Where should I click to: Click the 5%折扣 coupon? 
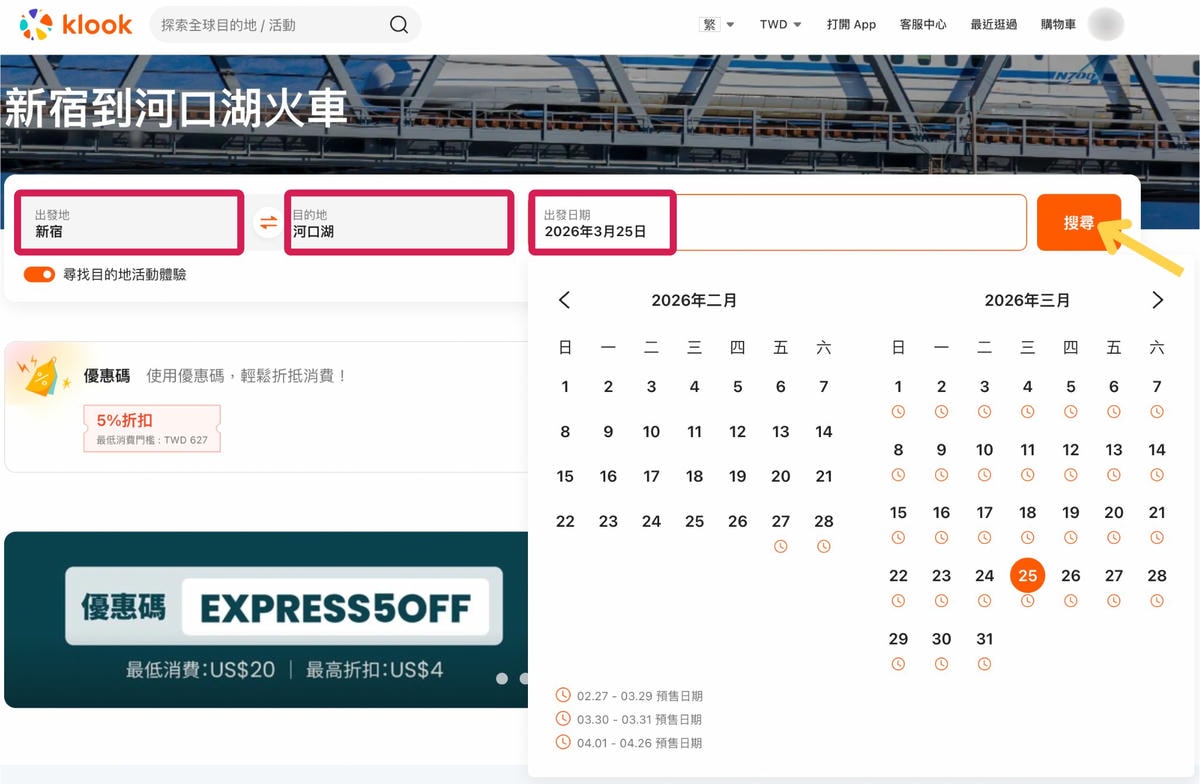(152, 429)
